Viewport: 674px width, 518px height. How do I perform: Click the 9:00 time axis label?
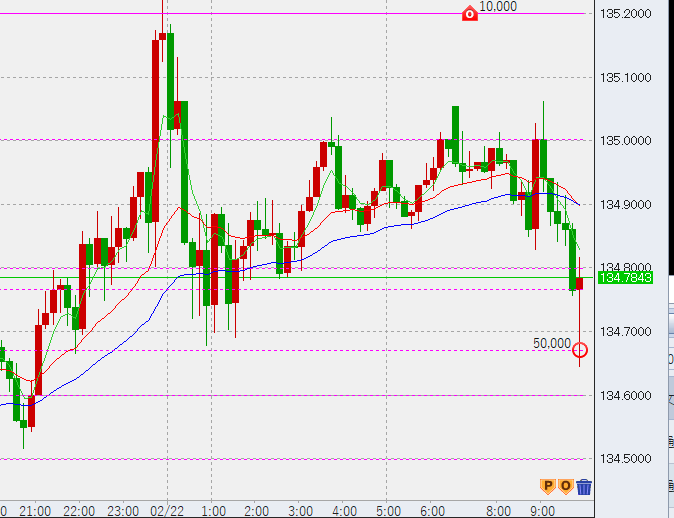[541, 510]
